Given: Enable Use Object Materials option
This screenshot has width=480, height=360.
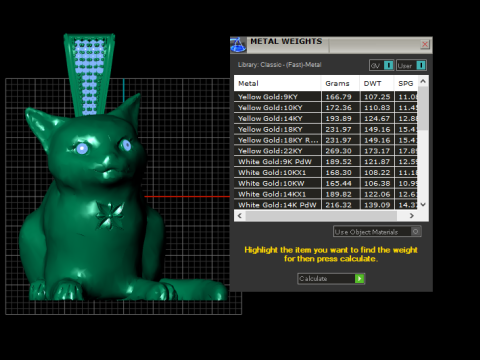Looking at the screenshot, I should [377, 232].
